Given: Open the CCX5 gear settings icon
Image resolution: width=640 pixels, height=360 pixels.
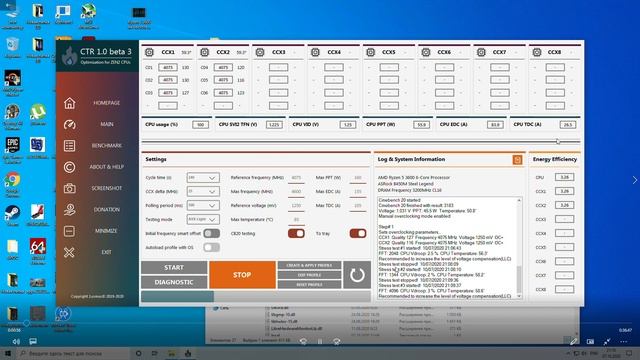Looking at the screenshot, I should click(x=371, y=52).
